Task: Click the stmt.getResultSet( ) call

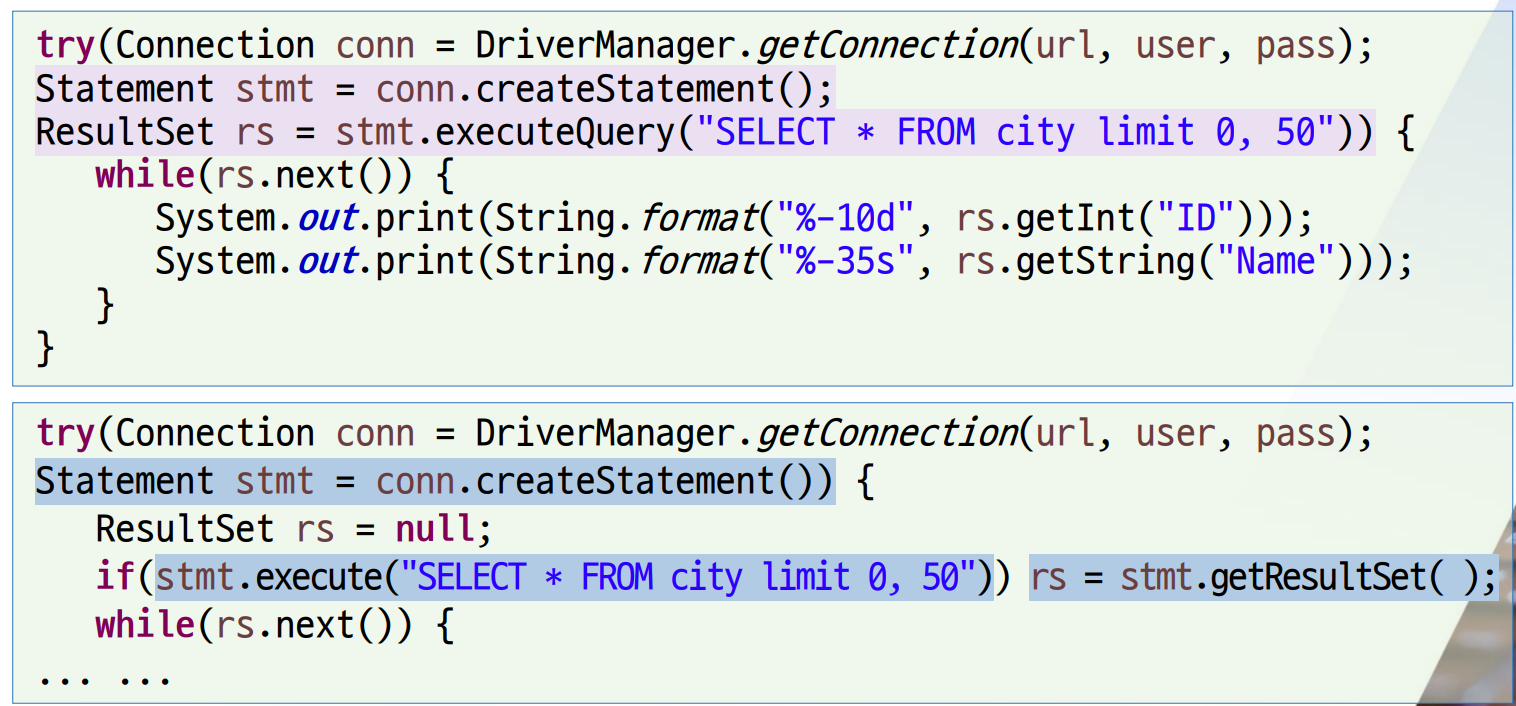Action: pos(1307,577)
